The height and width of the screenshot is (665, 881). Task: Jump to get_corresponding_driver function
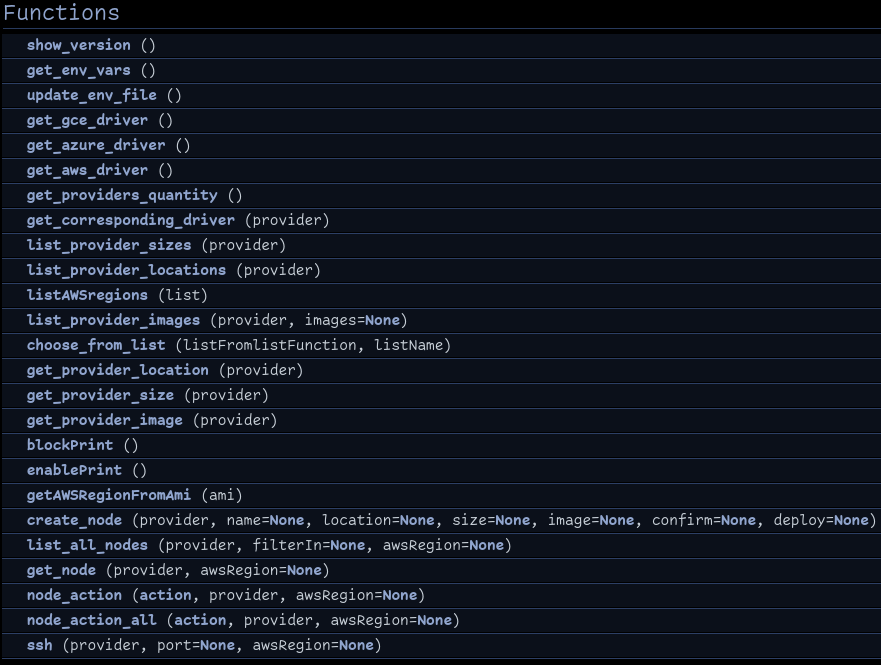point(131,220)
